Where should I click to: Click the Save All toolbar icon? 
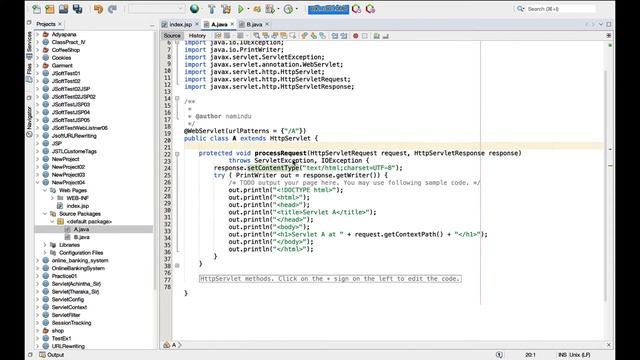click(77, 9)
